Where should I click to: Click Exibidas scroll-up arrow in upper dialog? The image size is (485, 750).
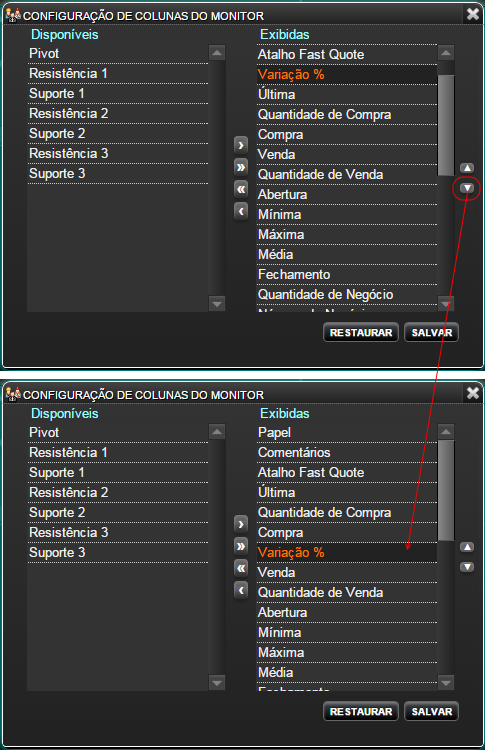(x=446, y=53)
